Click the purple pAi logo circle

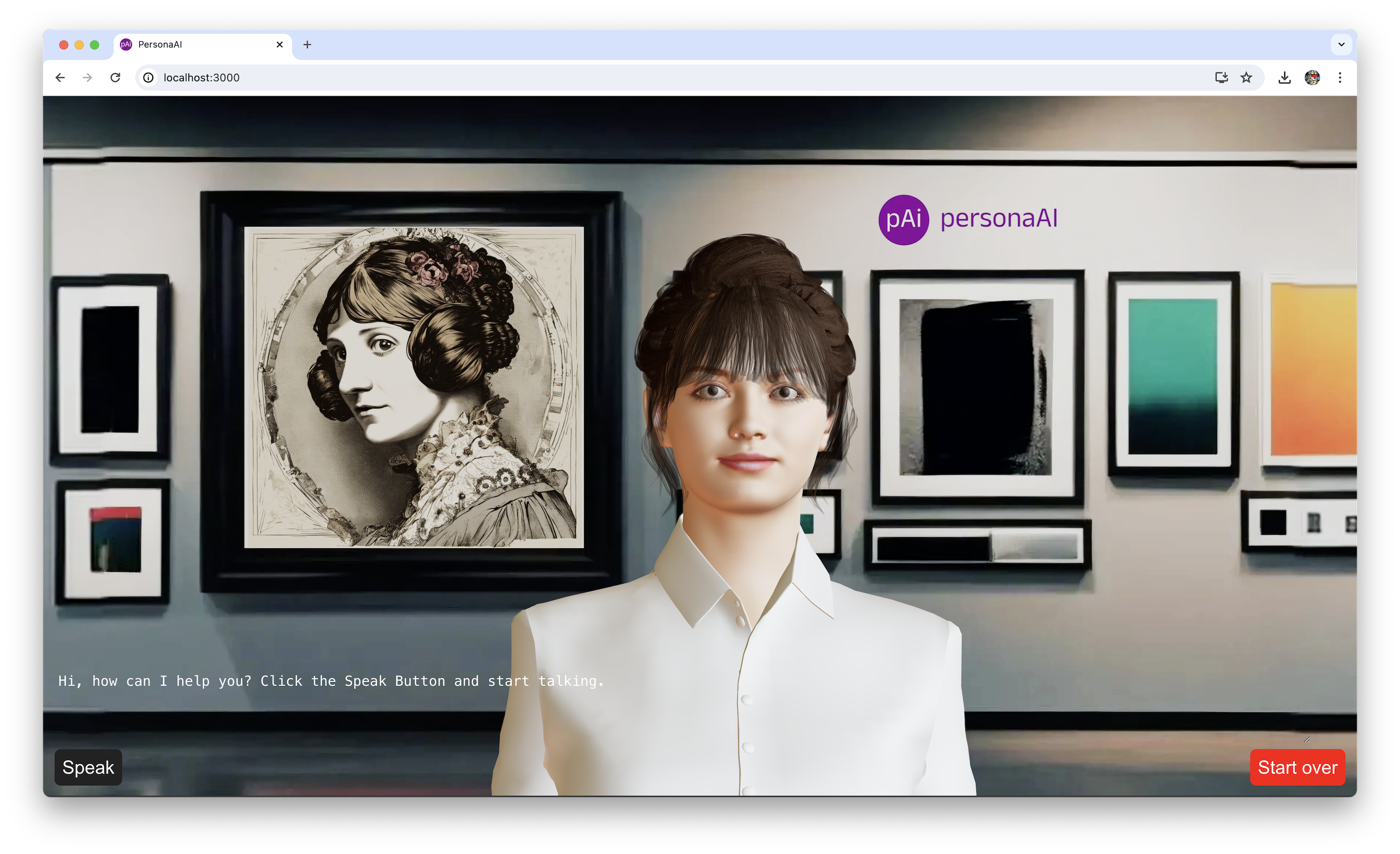tap(903, 220)
